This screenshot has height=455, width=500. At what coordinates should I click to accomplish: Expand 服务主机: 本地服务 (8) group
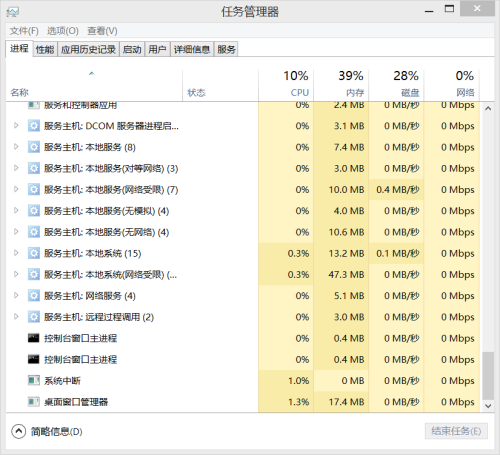(x=16, y=147)
